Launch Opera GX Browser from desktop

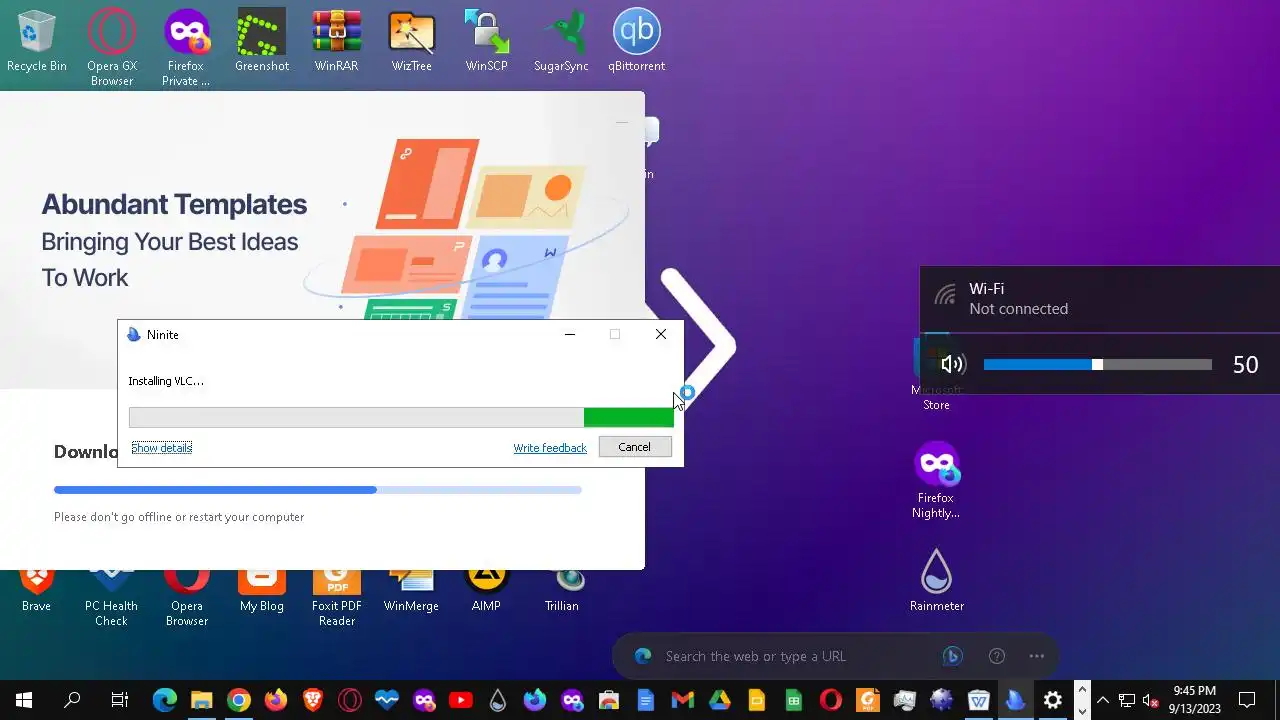coord(112,47)
